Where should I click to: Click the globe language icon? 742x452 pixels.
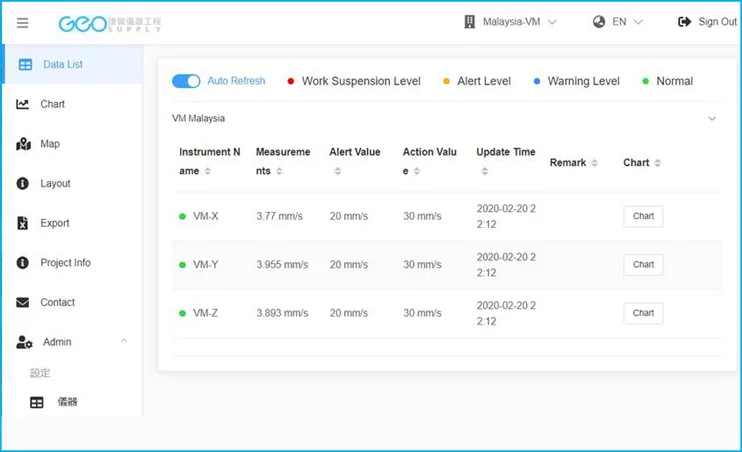click(x=599, y=22)
